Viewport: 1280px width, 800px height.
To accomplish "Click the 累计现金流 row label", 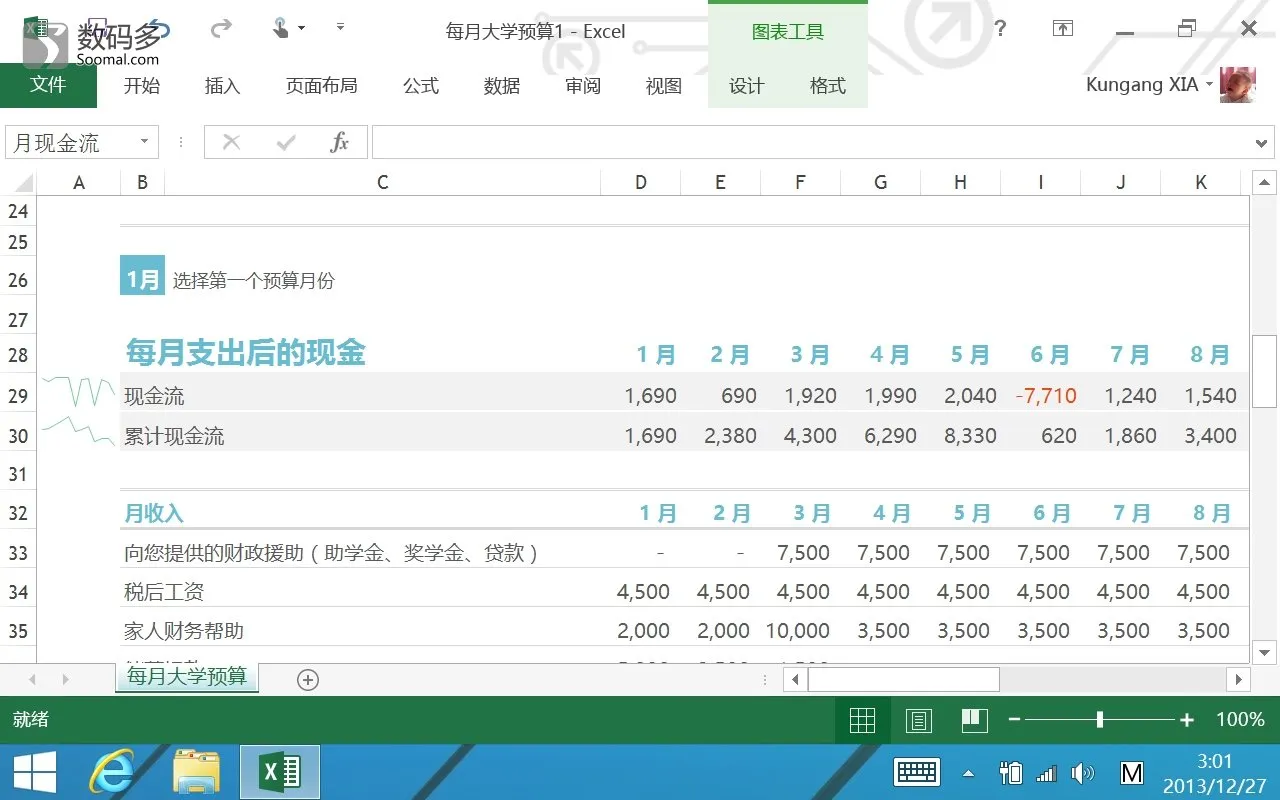I will (x=174, y=436).
